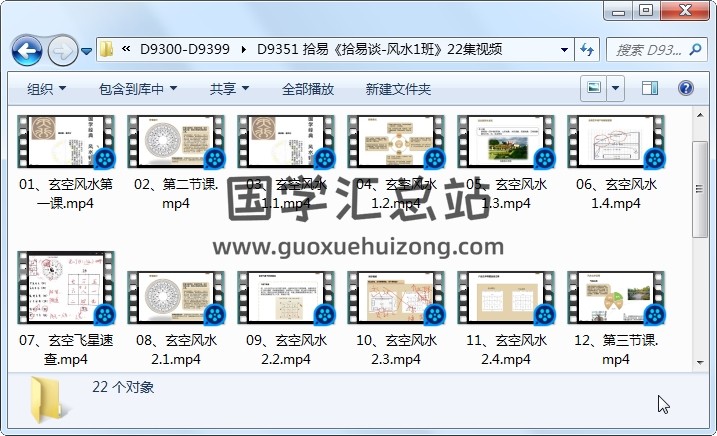Refresh the folder with the refresh icon
This screenshot has height=436, width=717.
(587, 49)
